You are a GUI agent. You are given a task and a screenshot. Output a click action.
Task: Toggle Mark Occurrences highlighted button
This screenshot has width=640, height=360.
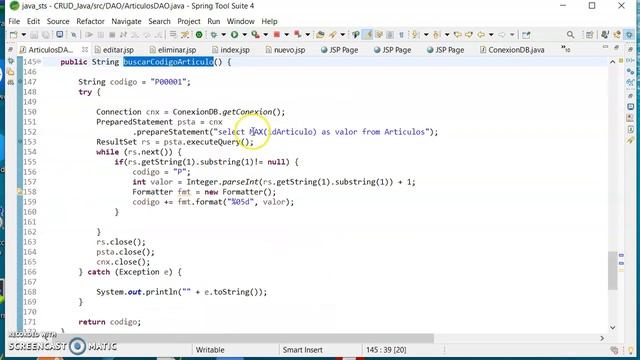point(368,35)
